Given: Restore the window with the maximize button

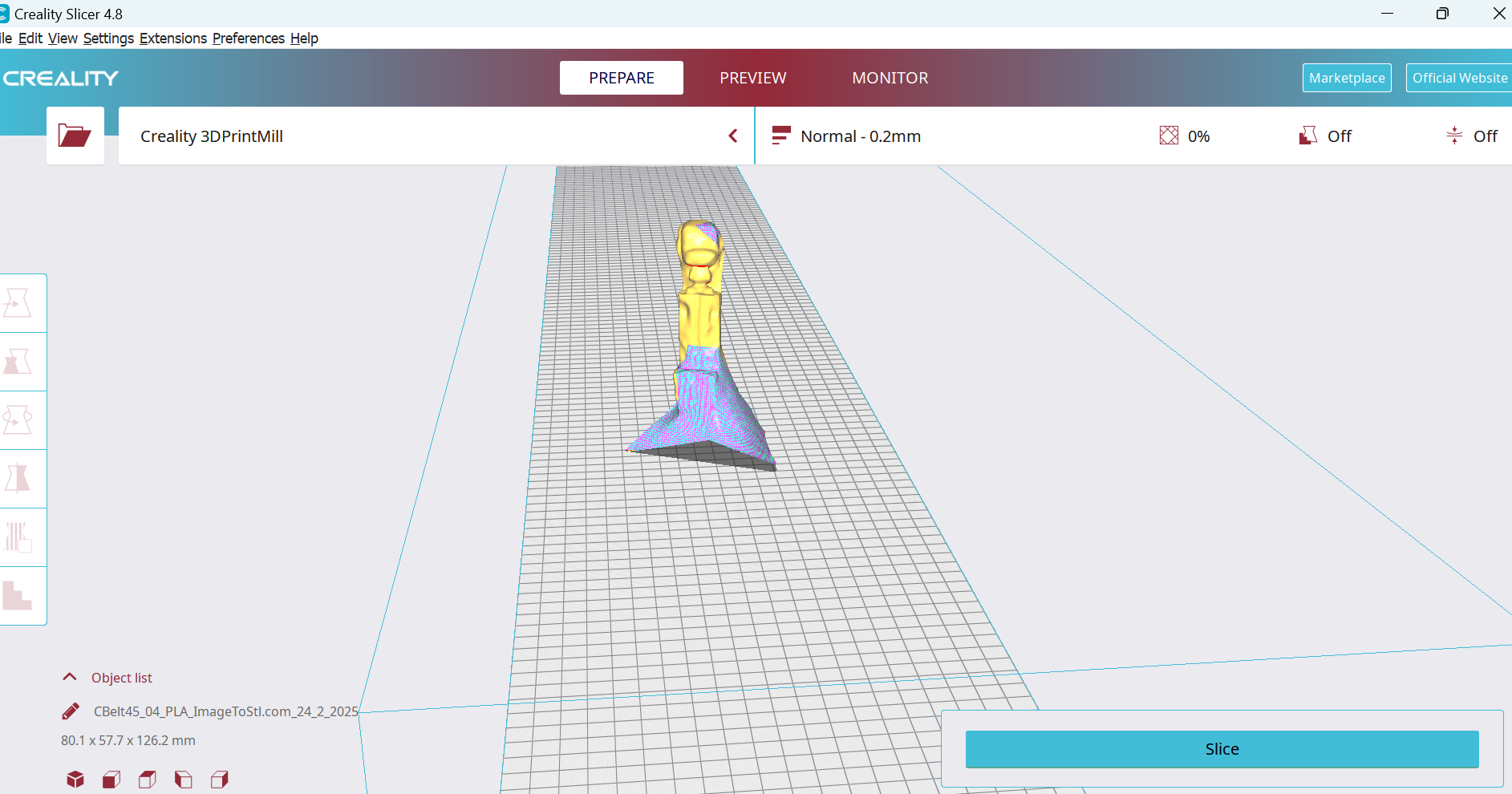Looking at the screenshot, I should (x=1442, y=14).
